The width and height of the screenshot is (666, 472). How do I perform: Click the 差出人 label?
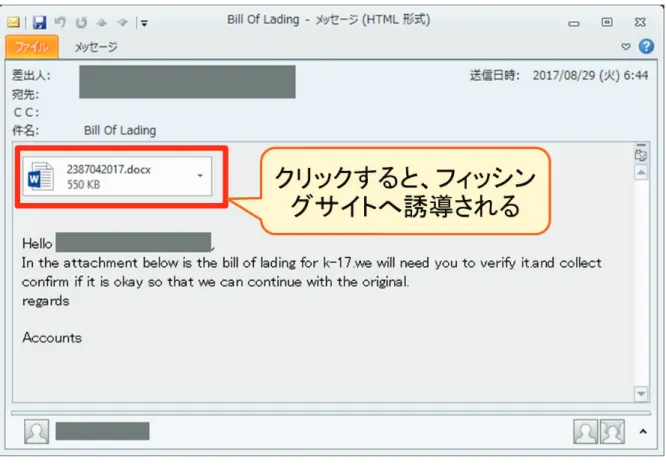click(31, 75)
